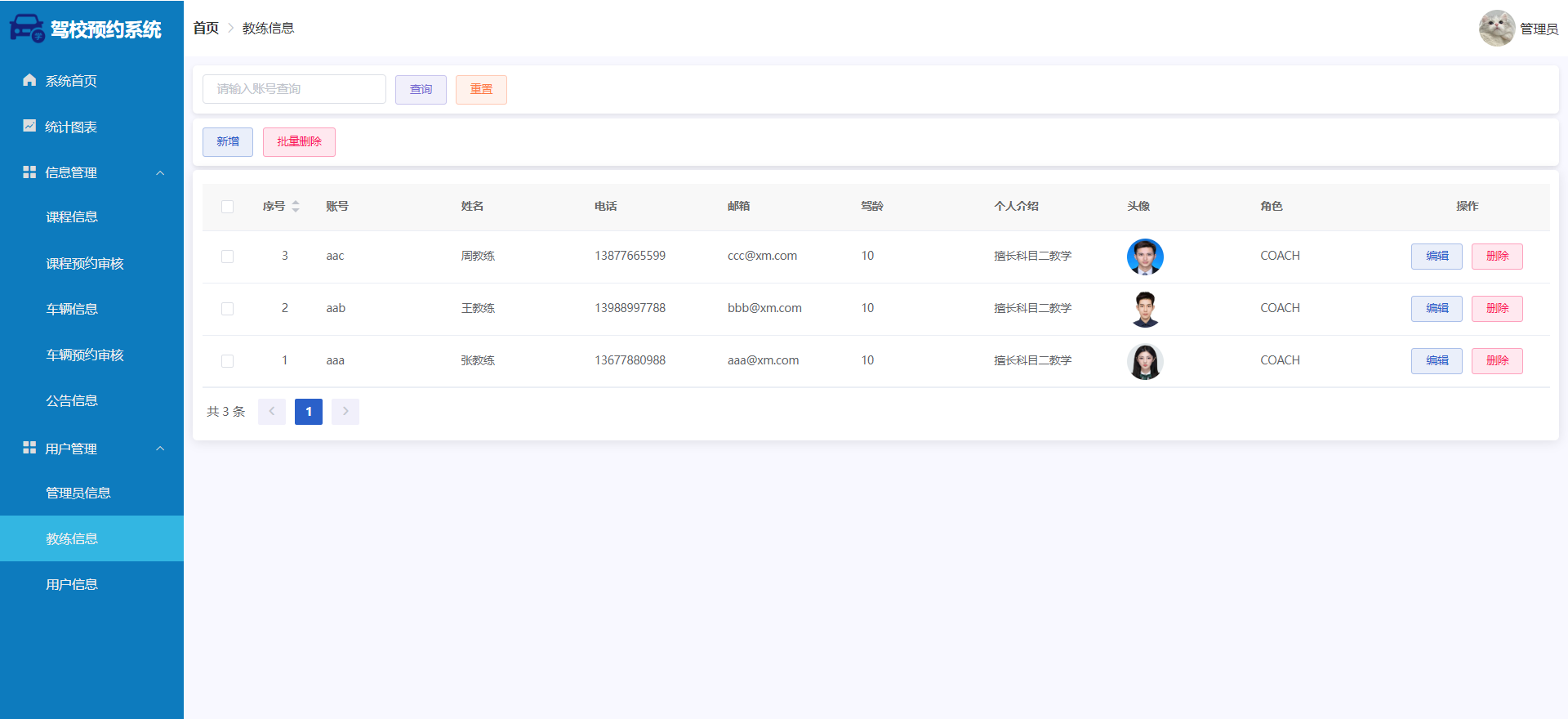Edit the 王教练 row

coord(1437,309)
